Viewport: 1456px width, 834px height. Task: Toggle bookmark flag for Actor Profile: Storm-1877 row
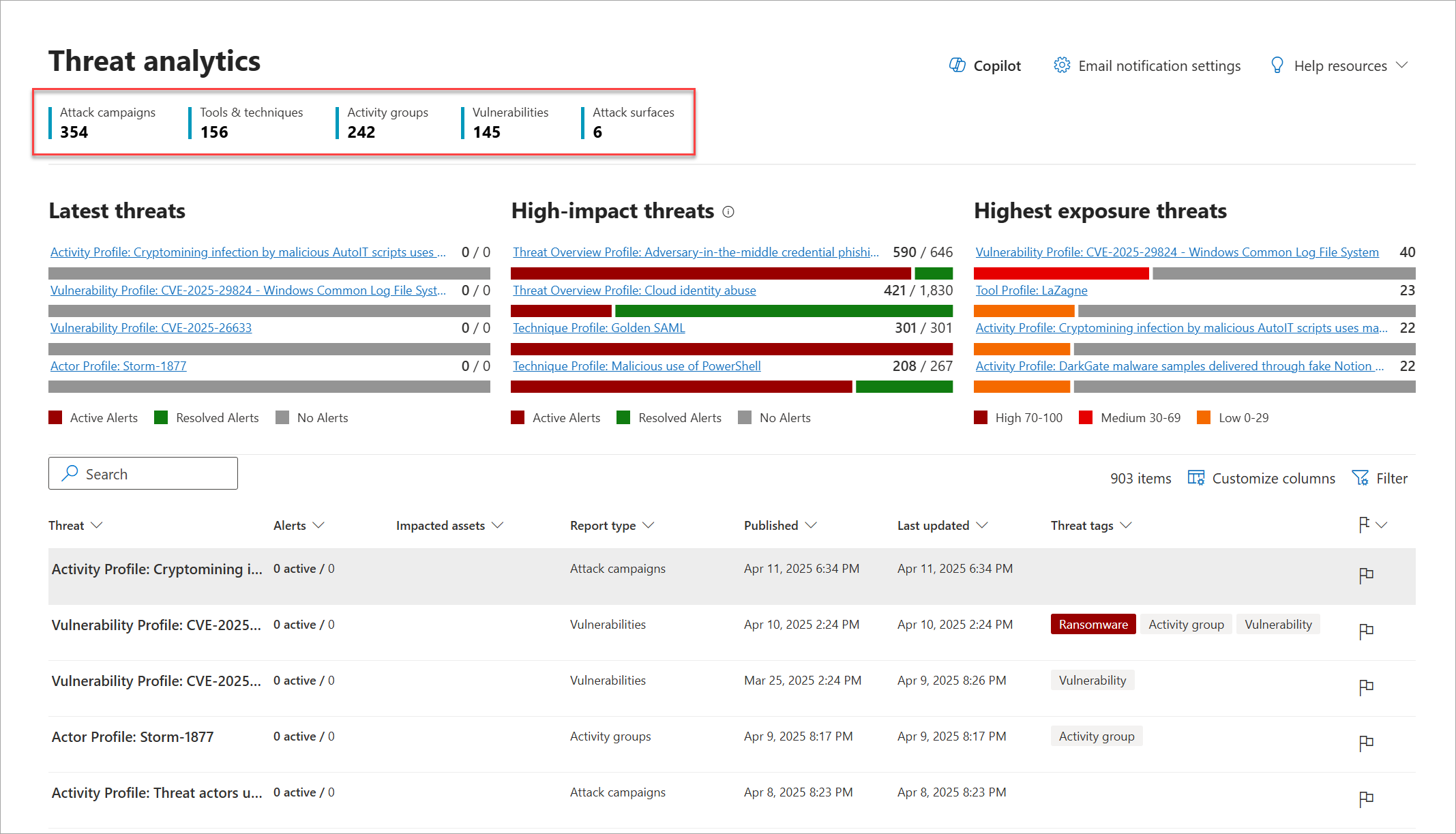[x=1366, y=743]
